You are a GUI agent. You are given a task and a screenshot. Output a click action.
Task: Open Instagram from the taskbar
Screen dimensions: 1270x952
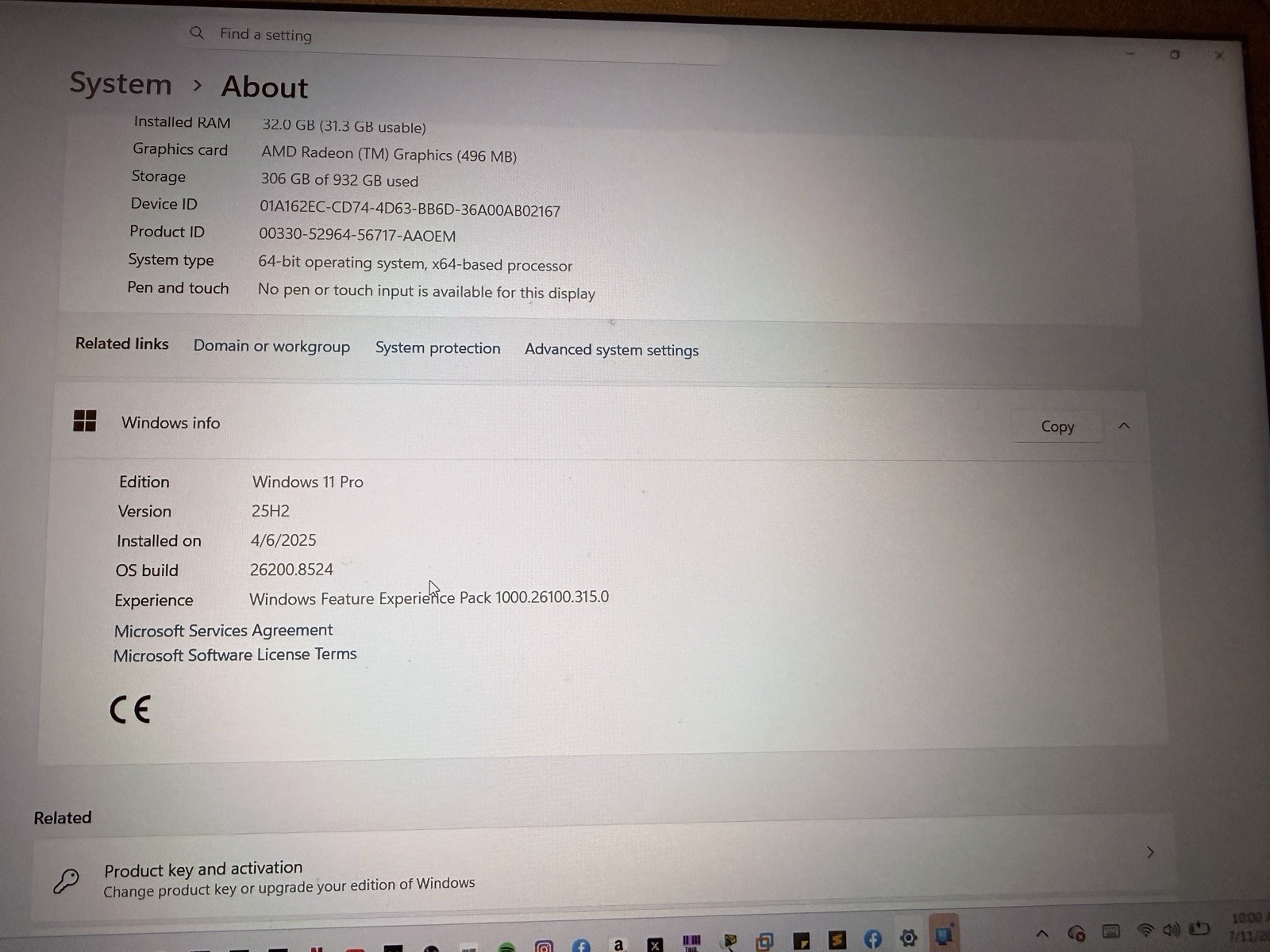544,946
